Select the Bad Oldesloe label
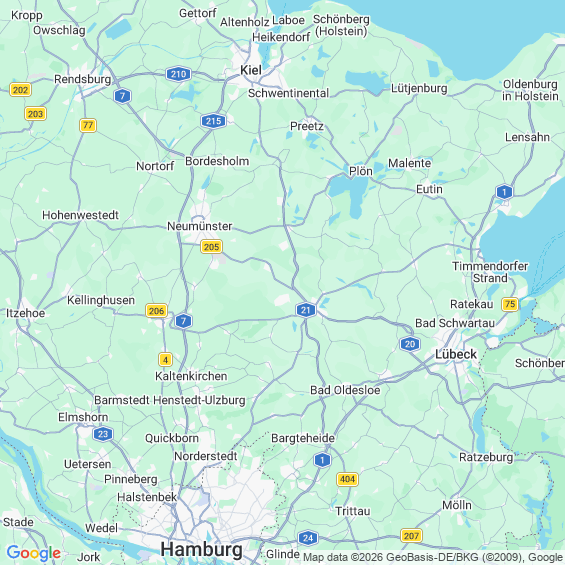Image resolution: width=565 pixels, height=565 pixels. (345, 390)
